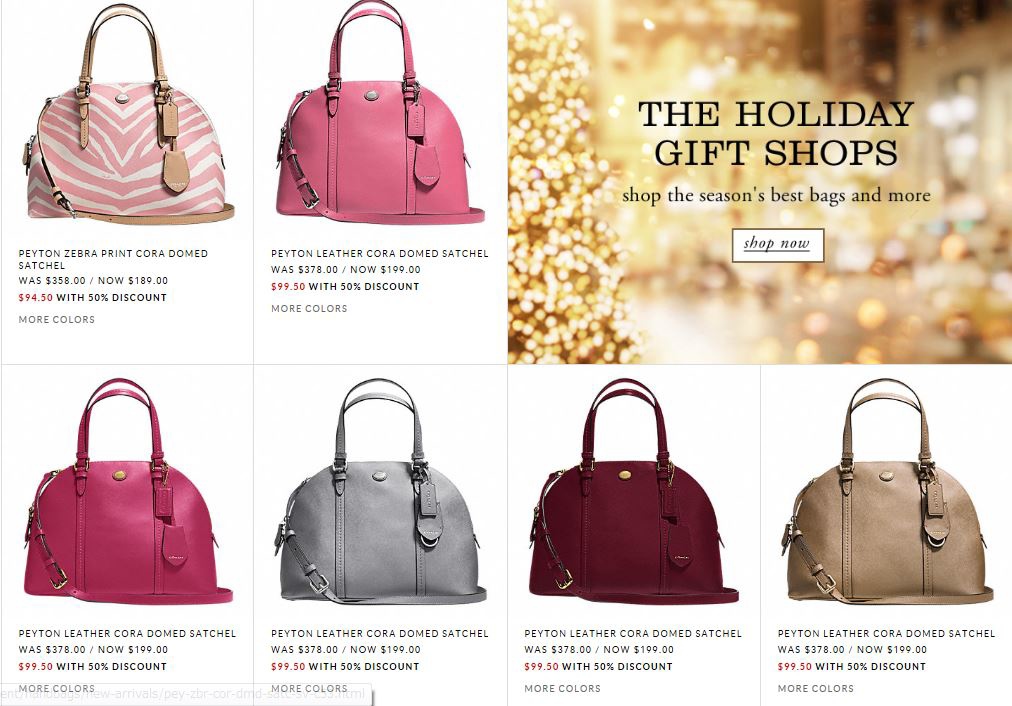This screenshot has height=706, width=1012.
Task: Show More Colors for light pink satchel
Action: (309, 308)
